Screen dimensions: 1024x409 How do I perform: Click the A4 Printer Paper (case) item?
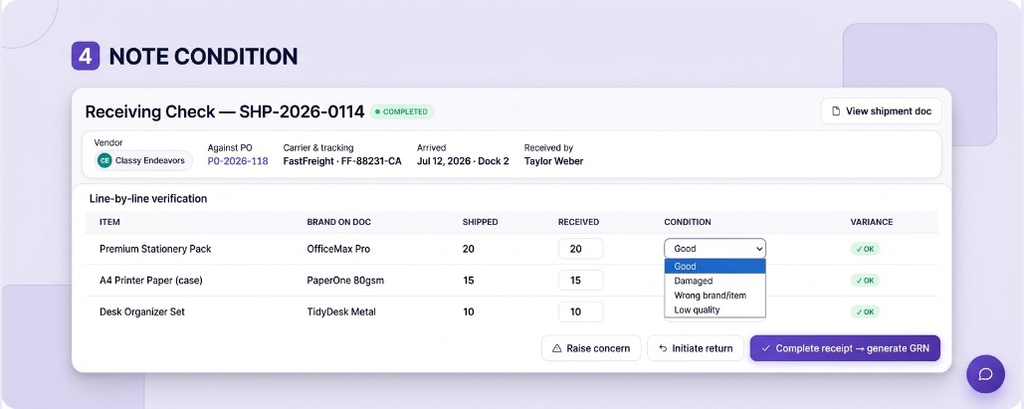151,280
